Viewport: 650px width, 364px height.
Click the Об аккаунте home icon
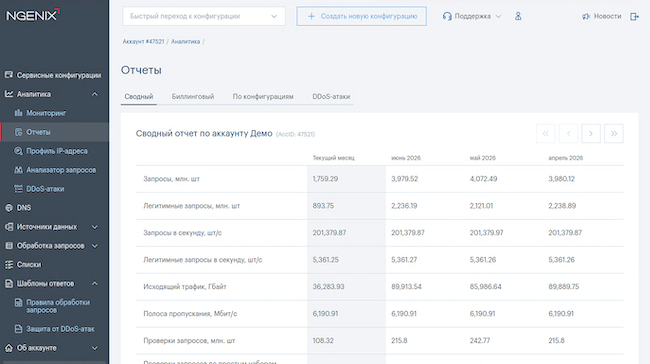tap(9, 348)
